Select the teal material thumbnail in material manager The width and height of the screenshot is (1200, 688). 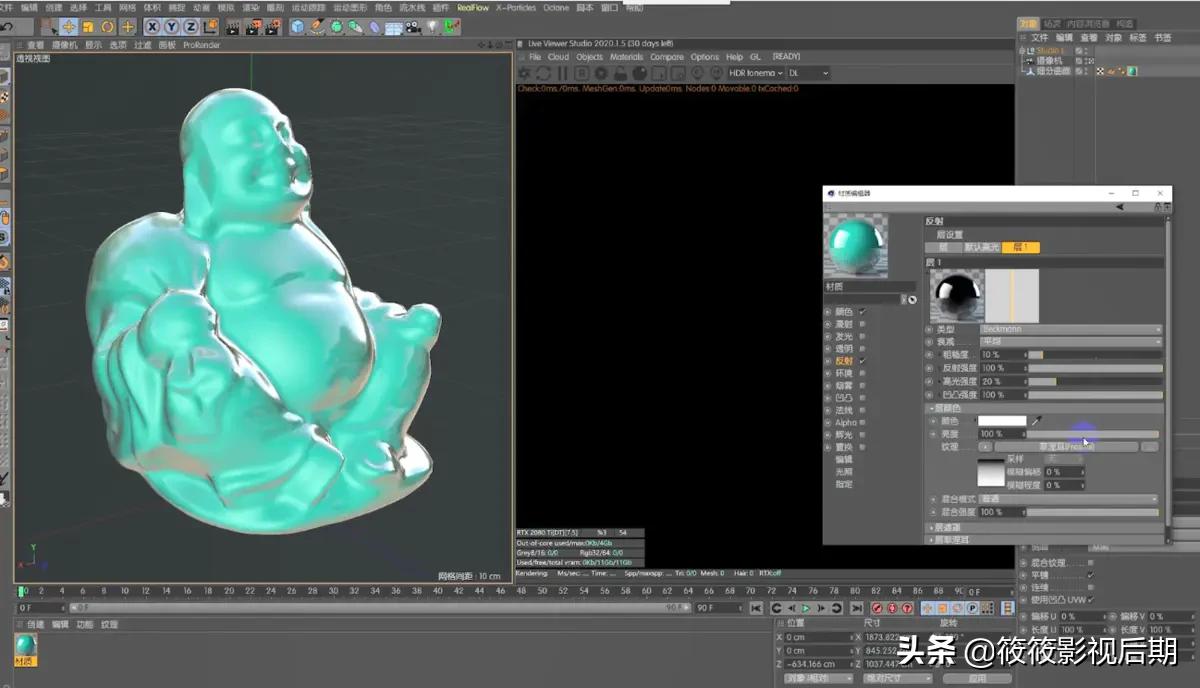pos(25,647)
